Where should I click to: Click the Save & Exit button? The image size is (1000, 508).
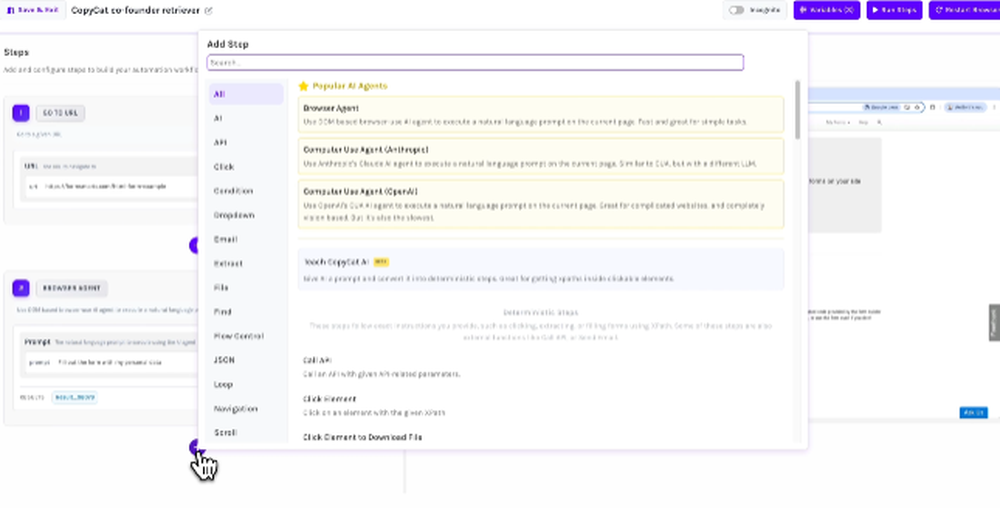coord(33,10)
